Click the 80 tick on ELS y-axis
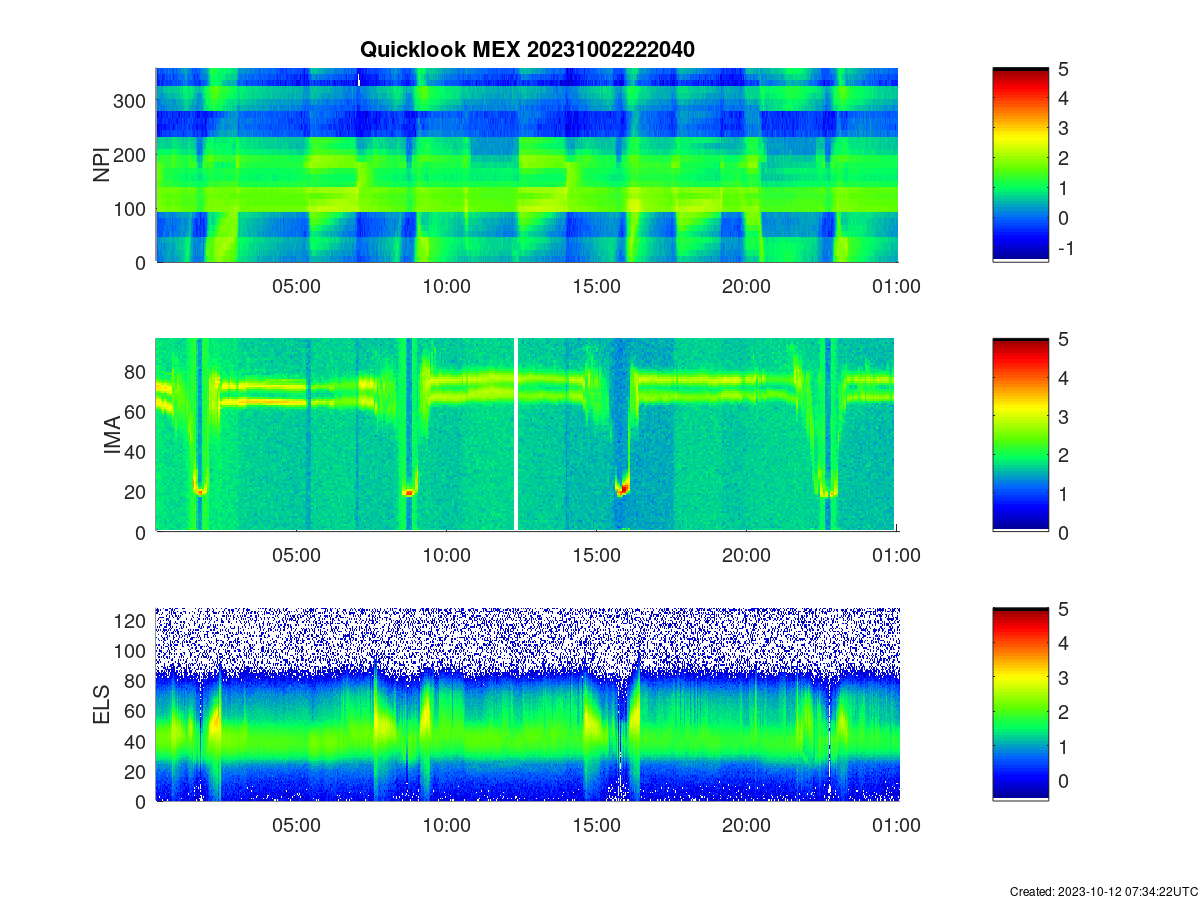The width and height of the screenshot is (1200, 900). (137, 681)
